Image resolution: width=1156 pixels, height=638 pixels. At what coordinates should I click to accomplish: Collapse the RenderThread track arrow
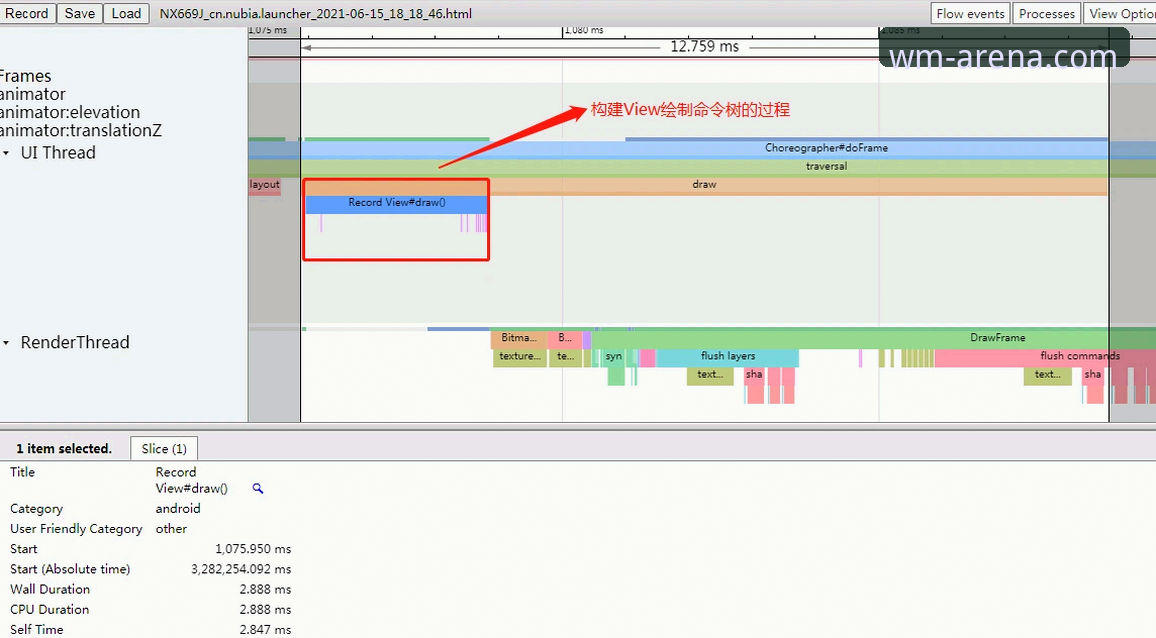click(6, 343)
